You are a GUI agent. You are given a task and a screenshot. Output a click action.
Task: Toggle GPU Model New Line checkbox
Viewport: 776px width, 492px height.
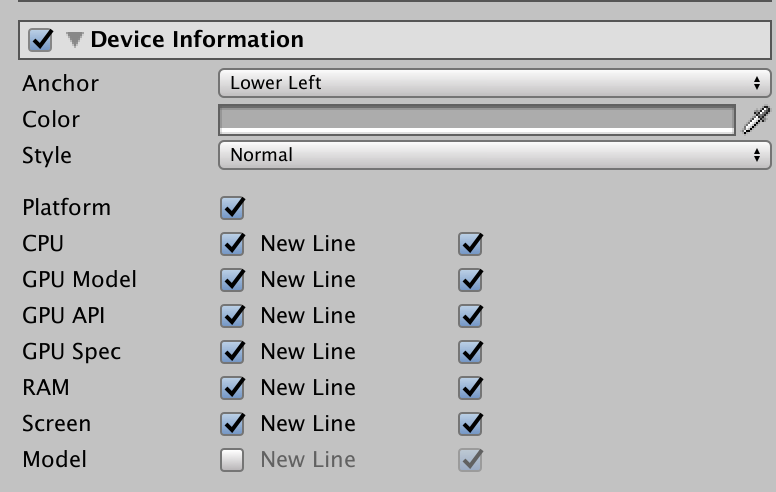tap(470, 280)
